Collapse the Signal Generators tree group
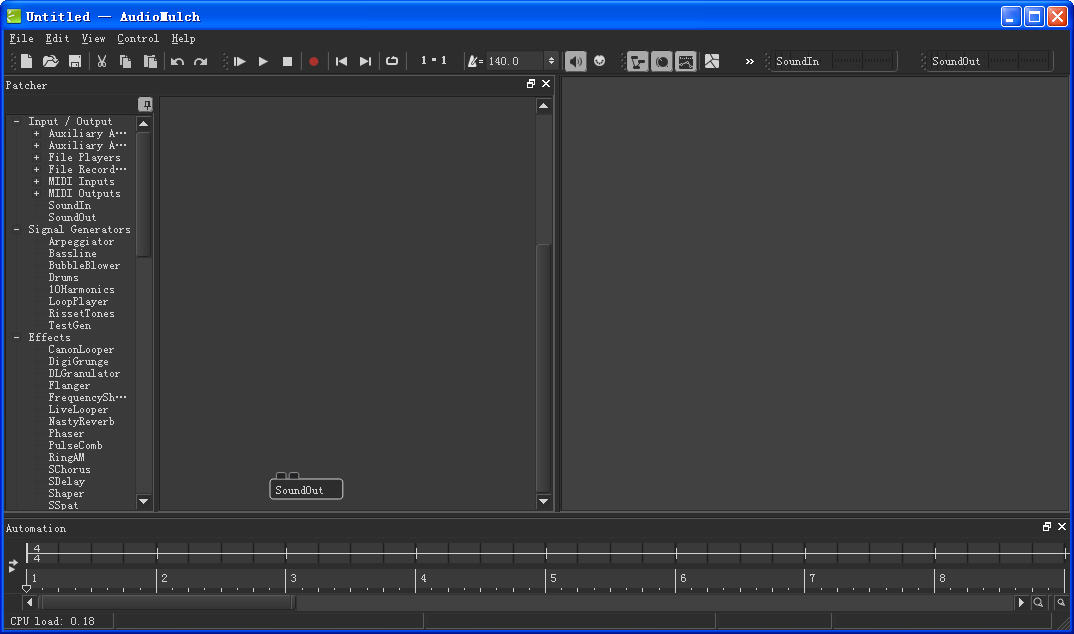This screenshot has width=1074, height=634. (x=17, y=230)
